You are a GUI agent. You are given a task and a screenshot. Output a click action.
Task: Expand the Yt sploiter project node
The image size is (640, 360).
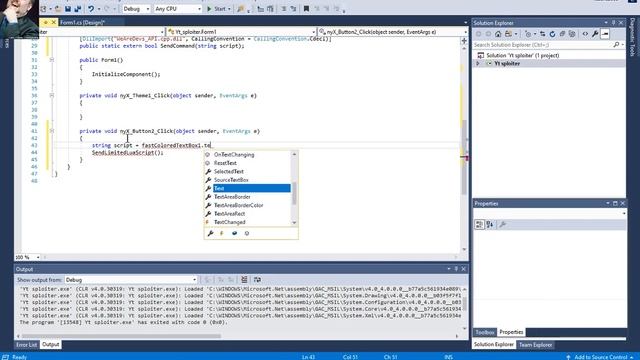[x=478, y=63]
